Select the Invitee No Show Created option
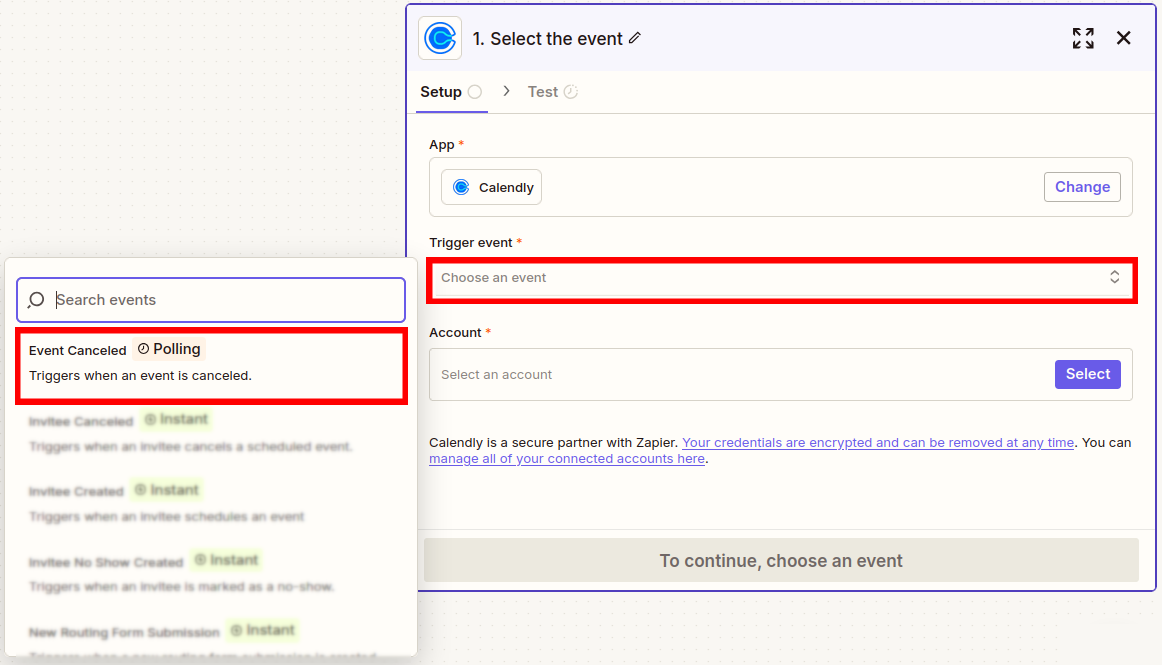Screen dimensions: 1162x665 pos(211,573)
